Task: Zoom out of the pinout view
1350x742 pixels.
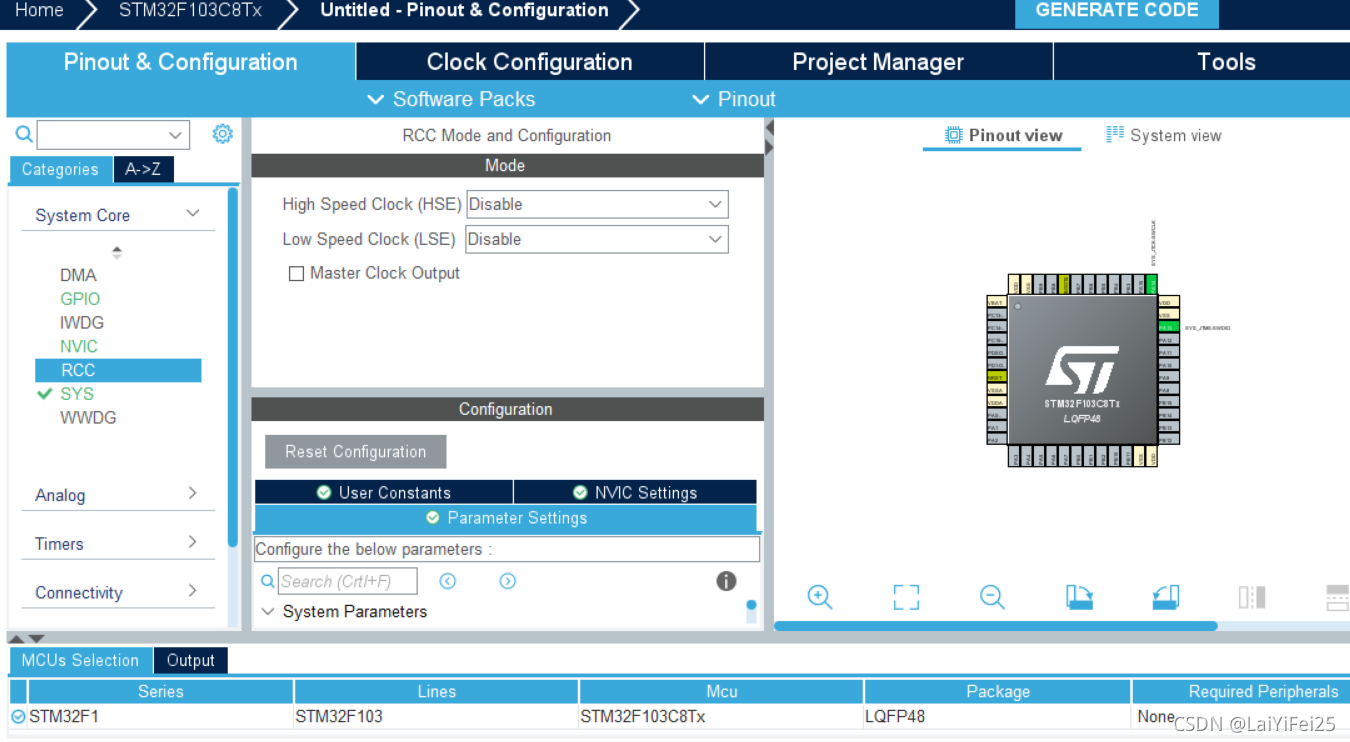Action: pos(992,597)
